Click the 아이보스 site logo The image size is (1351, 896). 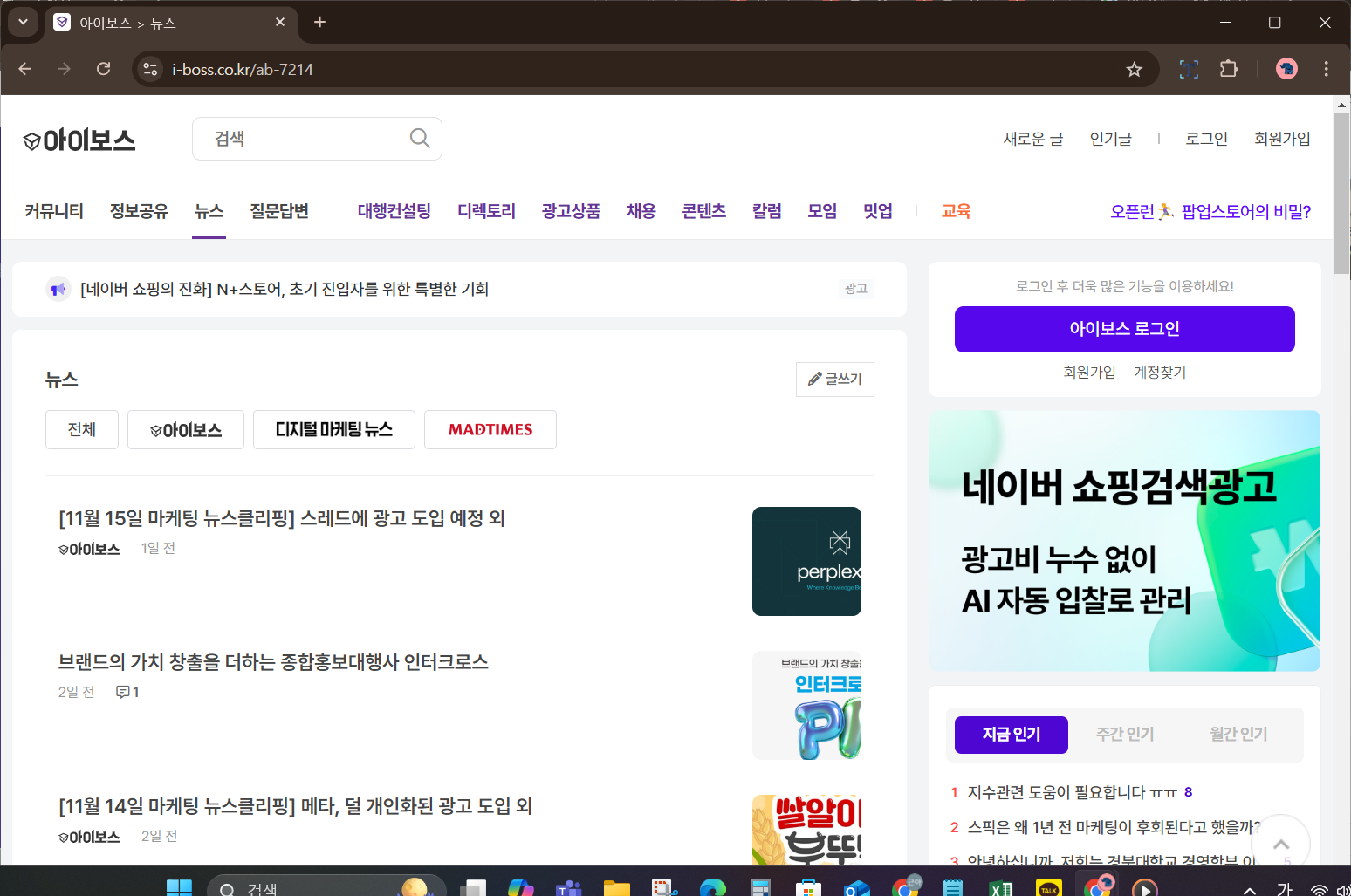coord(79,140)
